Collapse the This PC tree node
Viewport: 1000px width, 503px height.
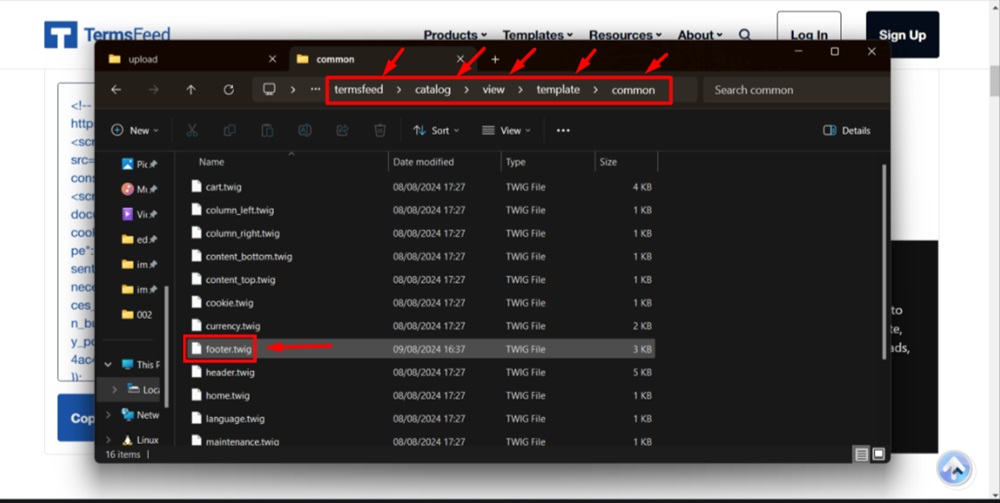(108, 365)
